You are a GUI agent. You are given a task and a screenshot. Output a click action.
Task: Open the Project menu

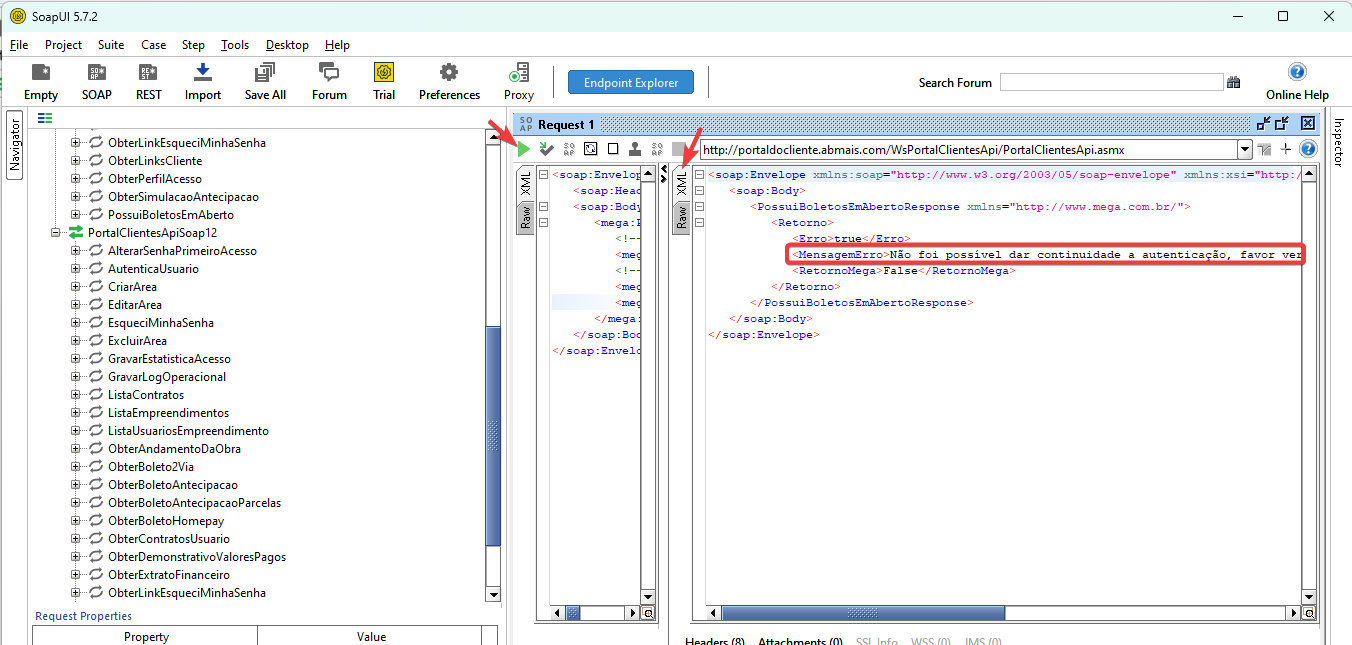tap(63, 45)
